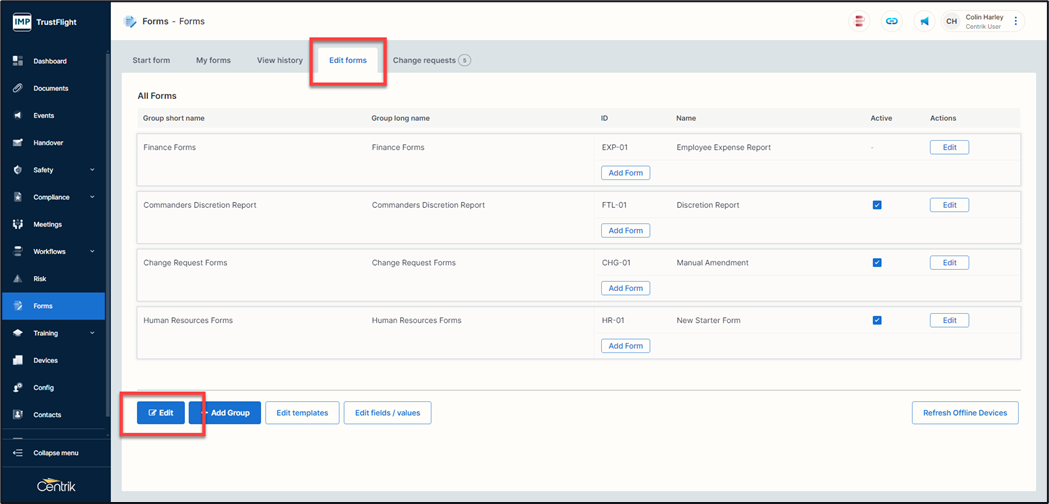Click the Dashboard icon in sidebar
The width and height of the screenshot is (1049, 504).
[18, 61]
